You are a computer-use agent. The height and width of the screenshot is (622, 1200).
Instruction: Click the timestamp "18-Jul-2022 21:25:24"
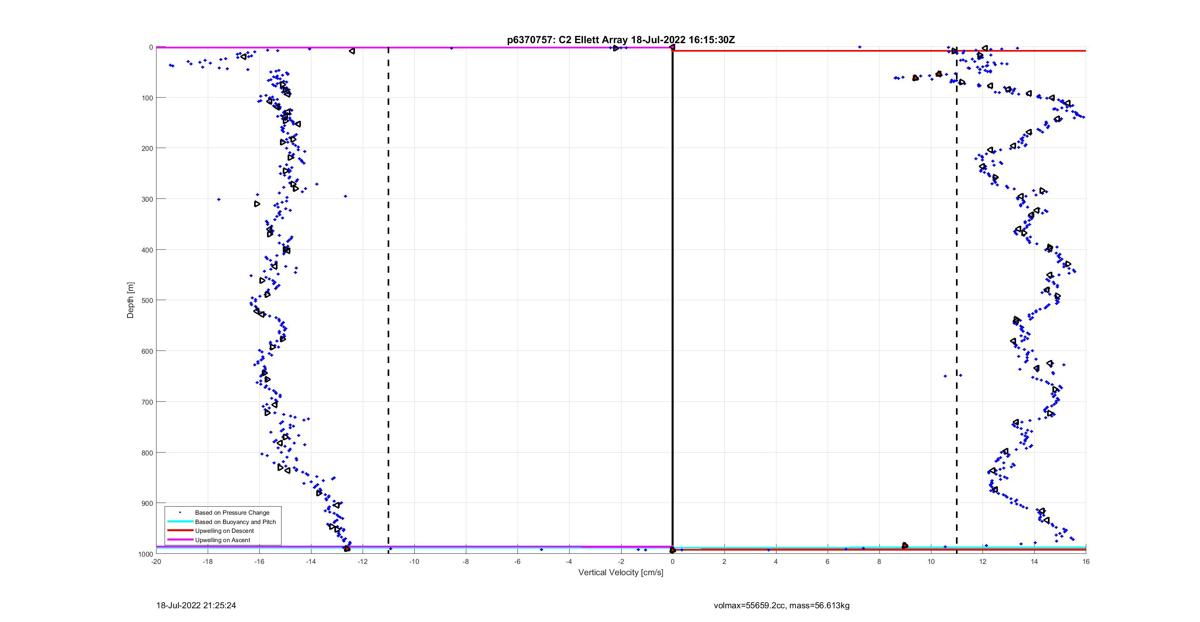[x=196, y=605]
